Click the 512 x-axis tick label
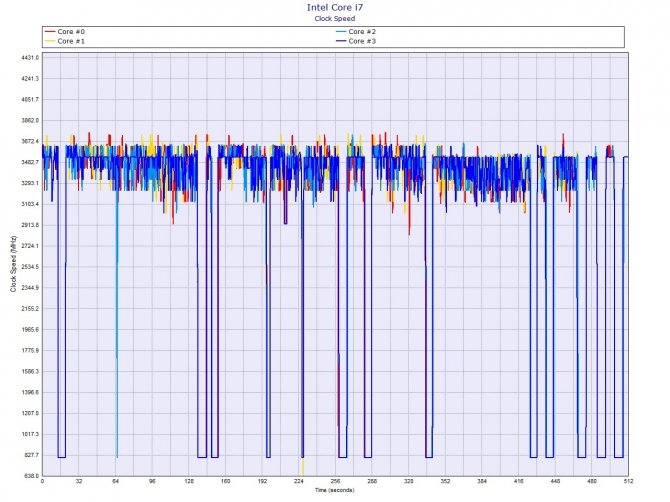The width and height of the screenshot is (670, 502). tap(628, 481)
